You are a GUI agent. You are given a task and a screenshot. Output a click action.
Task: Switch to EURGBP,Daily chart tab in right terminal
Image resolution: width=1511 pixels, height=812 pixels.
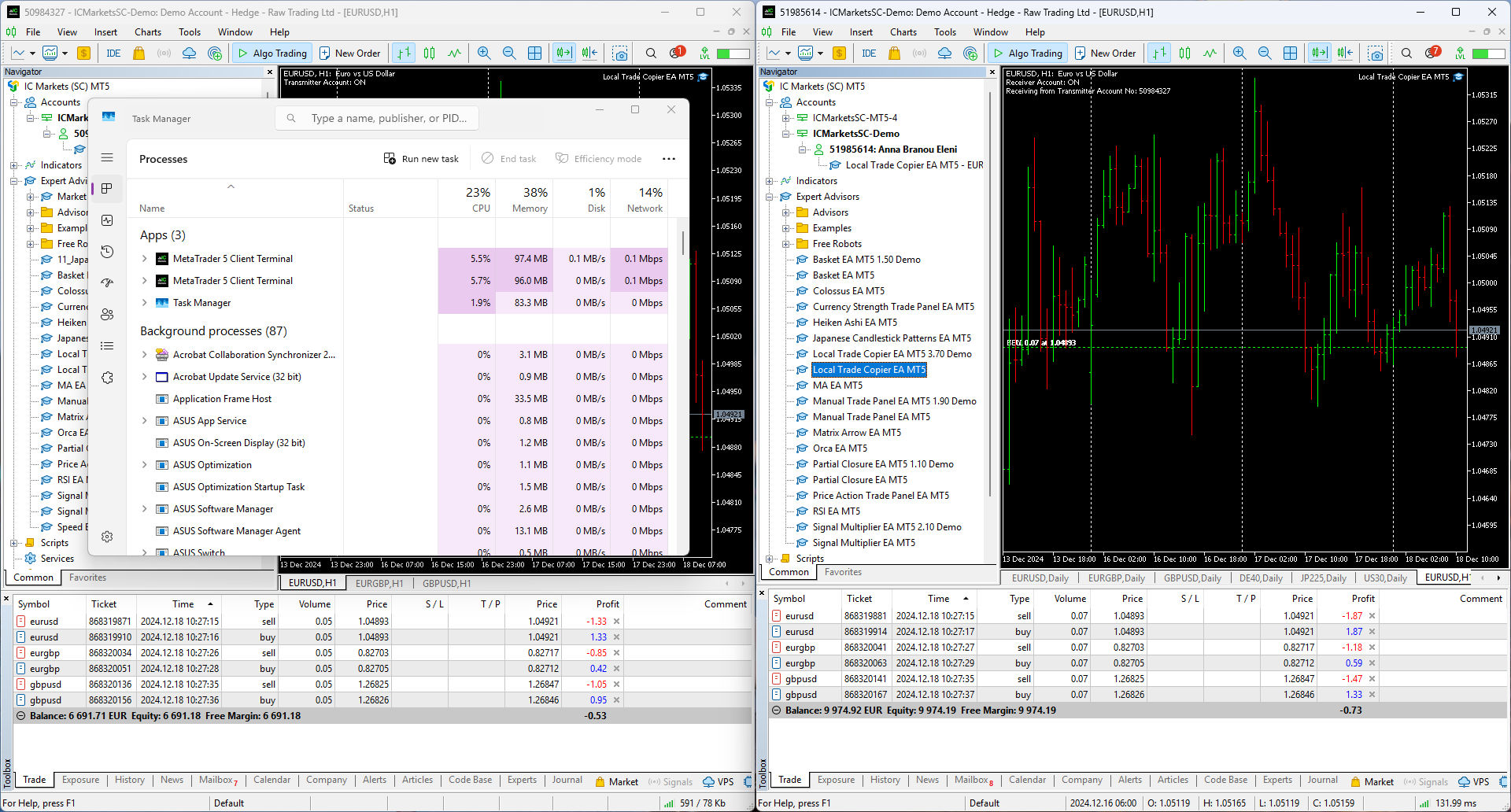pos(1116,578)
